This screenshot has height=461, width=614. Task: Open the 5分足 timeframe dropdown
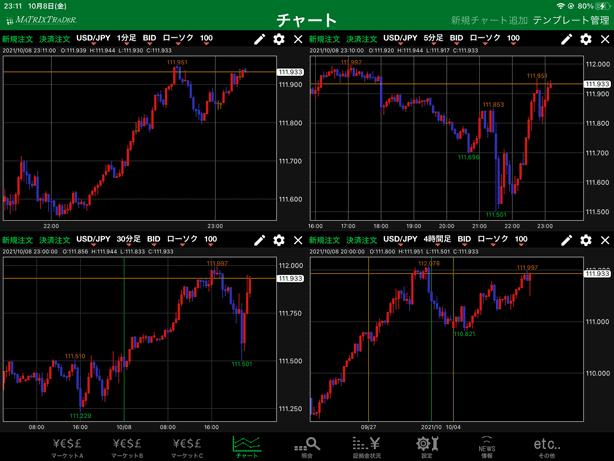[433, 38]
